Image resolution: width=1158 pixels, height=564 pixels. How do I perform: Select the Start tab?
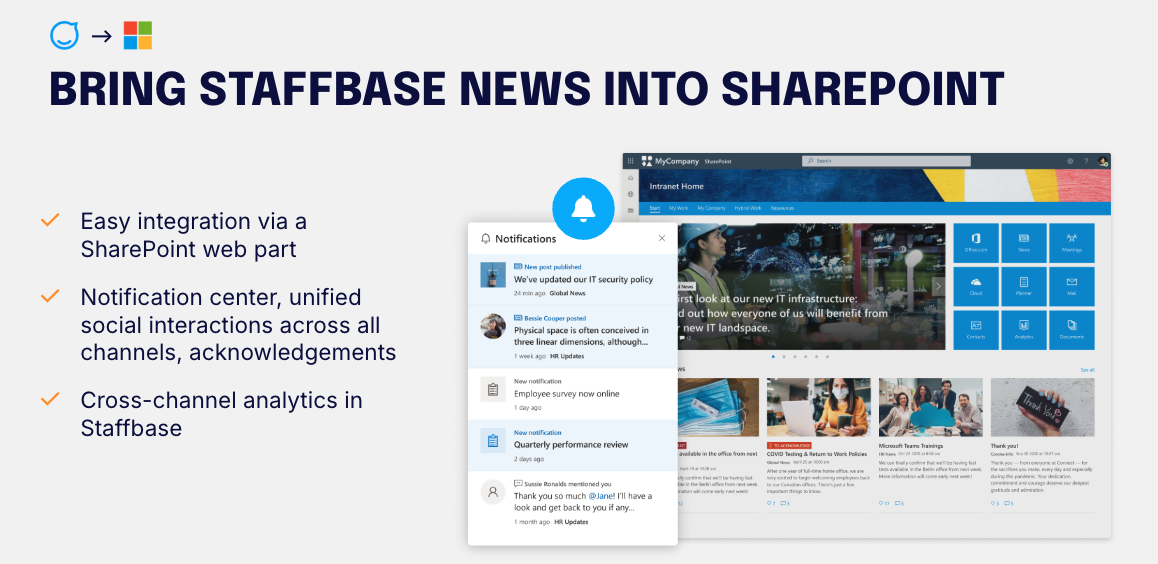pyautogui.click(x=654, y=208)
